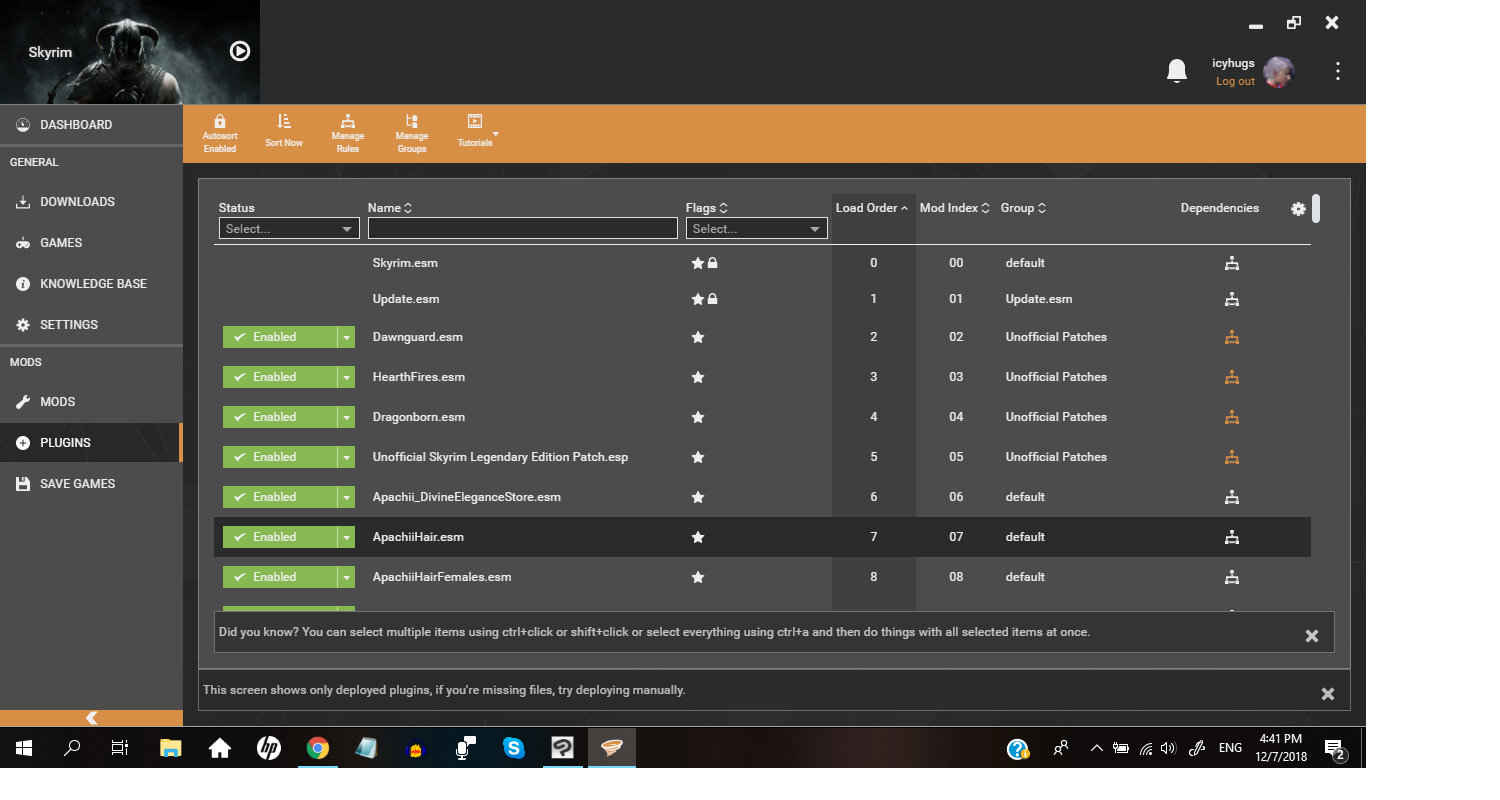1500x800 pixels.
Task: Open the dependencies icon for Update.esm
Action: pyautogui.click(x=1232, y=299)
